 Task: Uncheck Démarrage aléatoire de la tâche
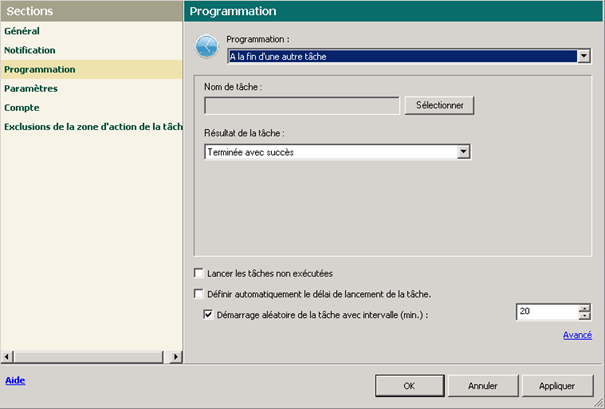tap(208, 315)
